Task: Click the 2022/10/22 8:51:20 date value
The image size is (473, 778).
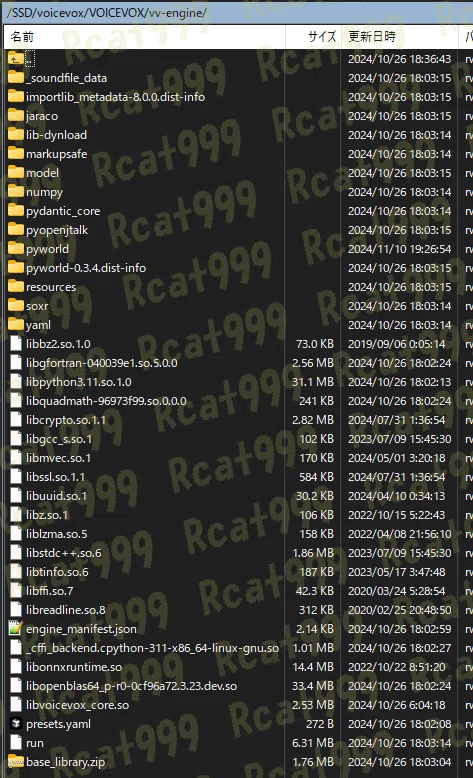Action: [397, 667]
